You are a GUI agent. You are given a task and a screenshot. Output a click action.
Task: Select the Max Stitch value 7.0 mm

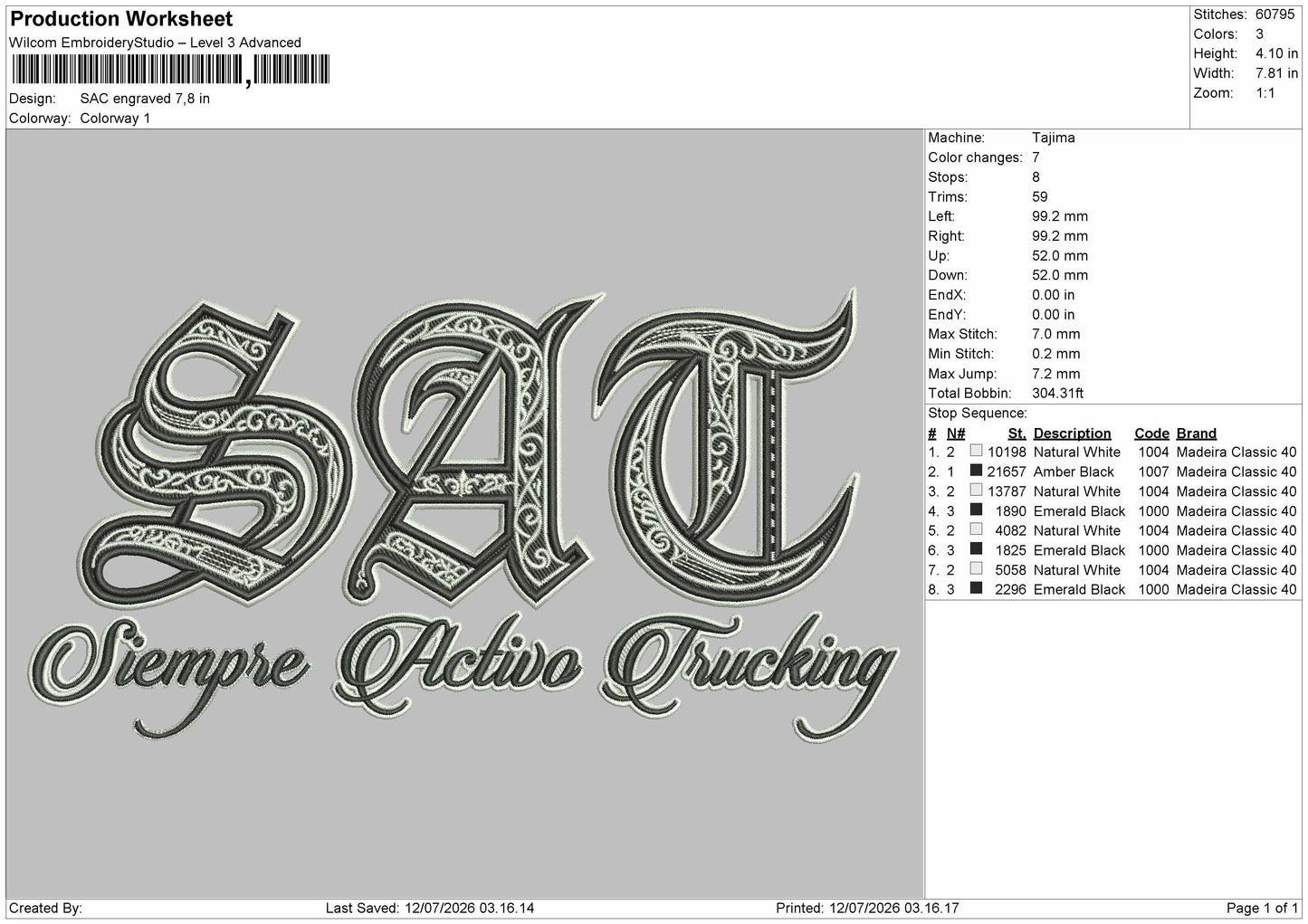[x=1056, y=334]
